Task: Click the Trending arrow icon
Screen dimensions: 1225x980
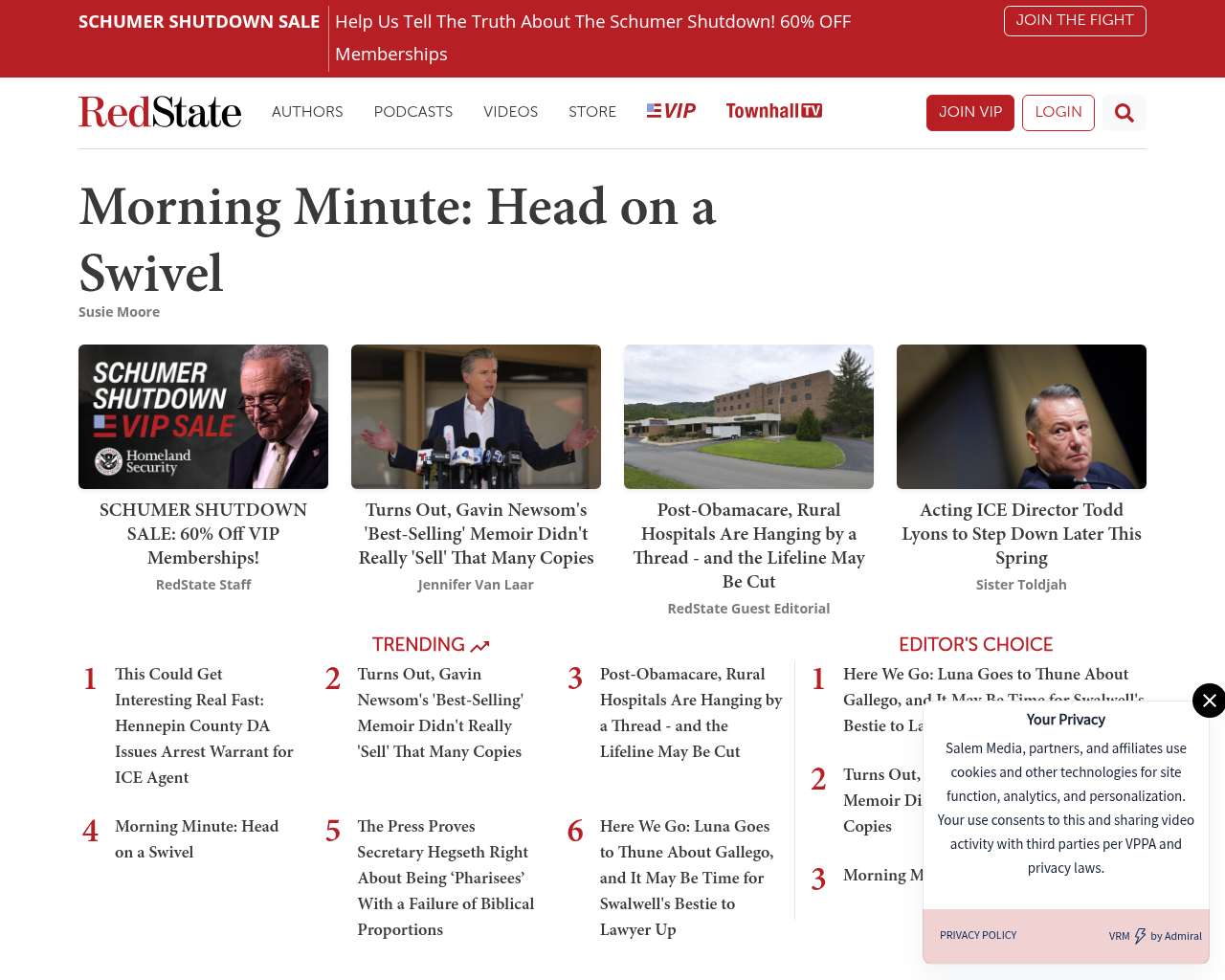Action: 479,646
